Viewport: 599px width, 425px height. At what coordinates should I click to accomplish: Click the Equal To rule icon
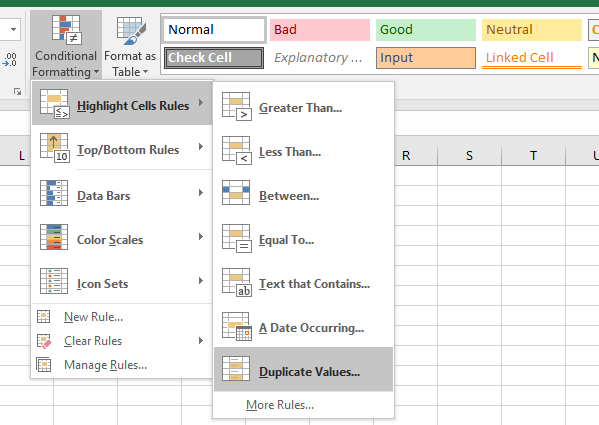click(236, 239)
